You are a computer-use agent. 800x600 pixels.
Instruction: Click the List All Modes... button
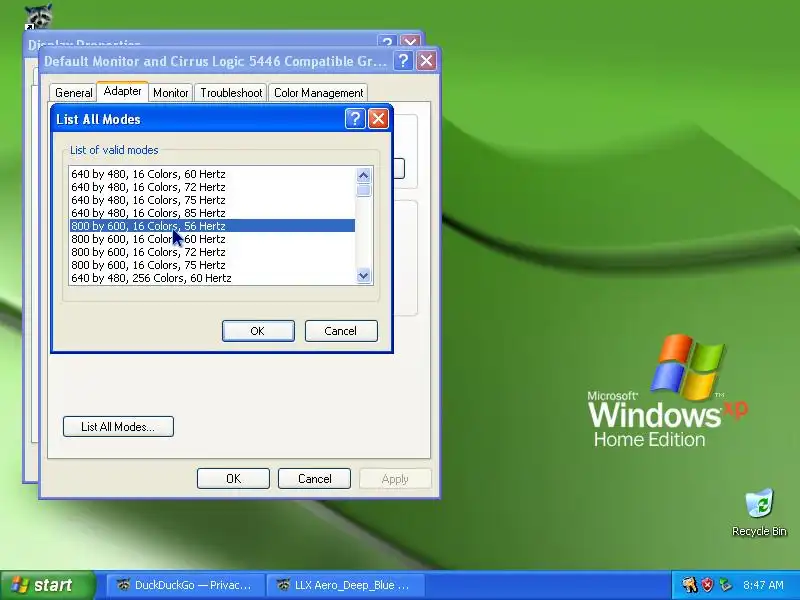point(118,427)
